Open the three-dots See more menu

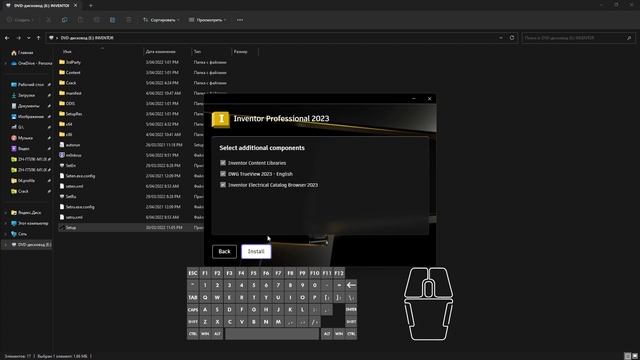(x=240, y=20)
